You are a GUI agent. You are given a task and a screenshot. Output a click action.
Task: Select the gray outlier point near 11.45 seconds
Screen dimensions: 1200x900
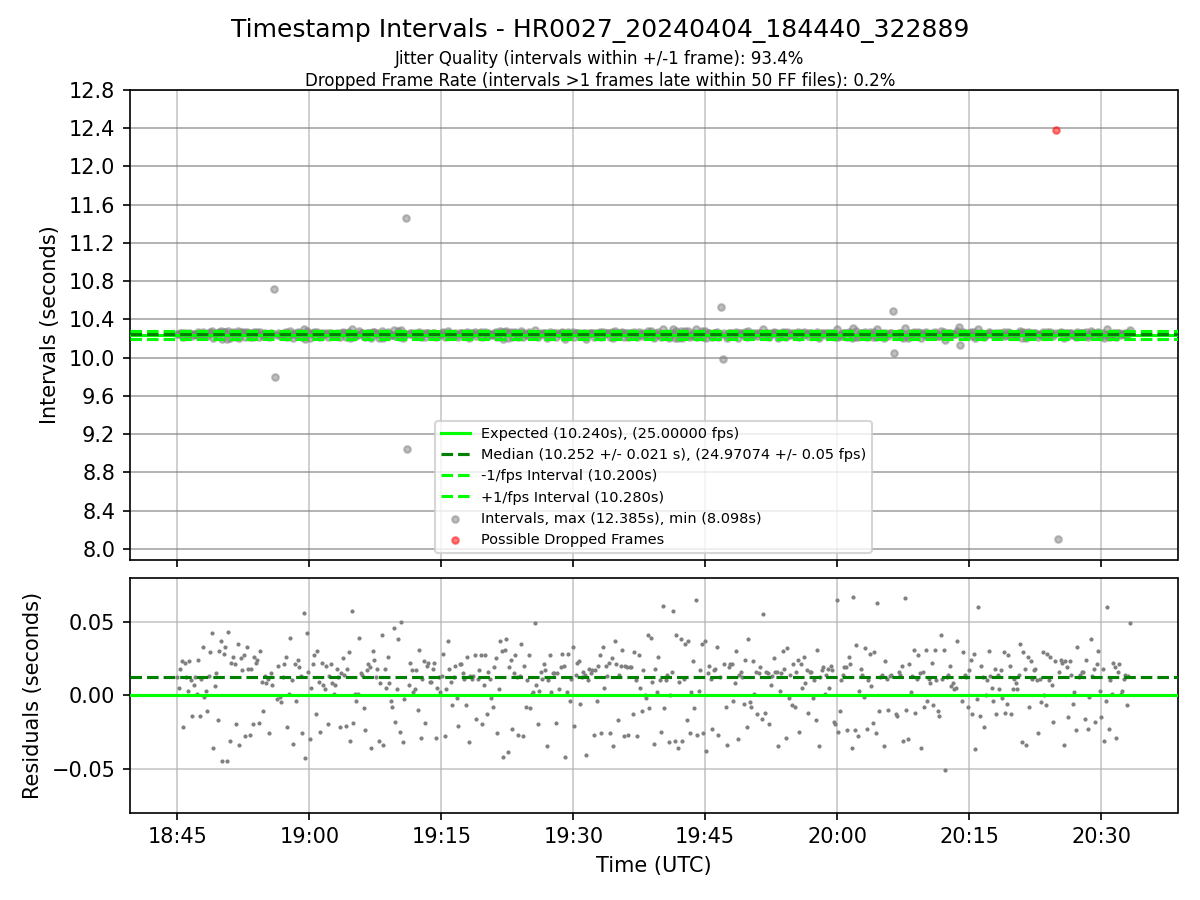[x=406, y=218]
